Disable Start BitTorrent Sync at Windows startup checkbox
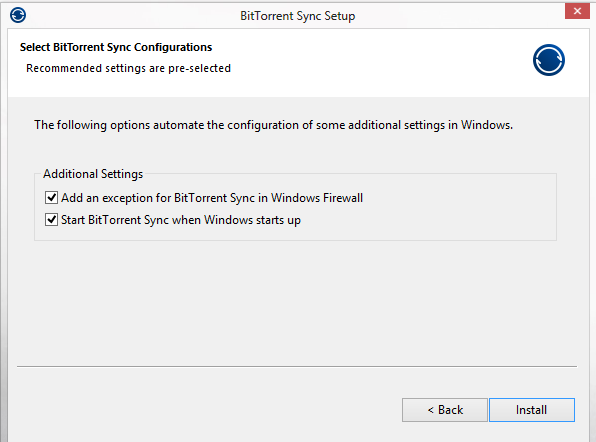Screen dimensions: 596x442 [x=51, y=220]
